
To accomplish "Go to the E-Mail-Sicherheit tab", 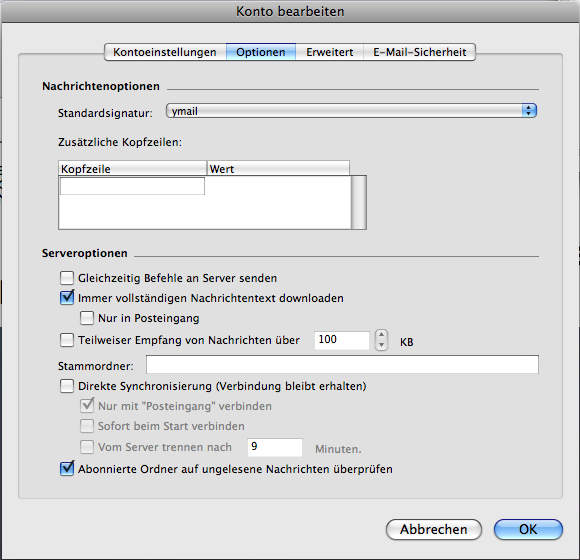I will [x=419, y=52].
